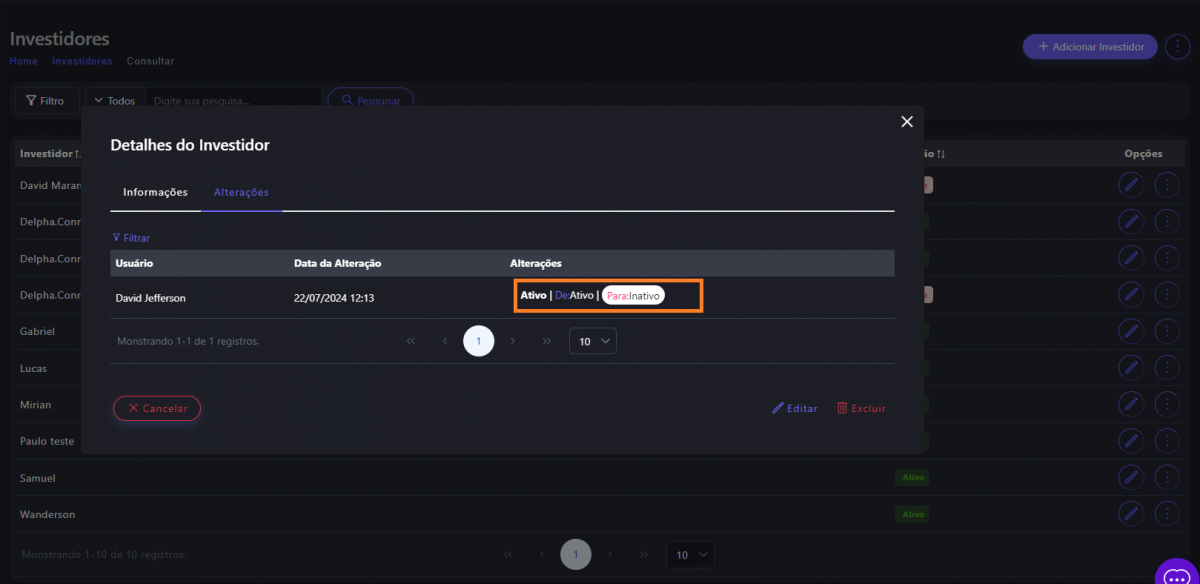Screen dimensions: 1200x584
Task: Open the chat widget bubble icon
Action: coord(1176,574)
